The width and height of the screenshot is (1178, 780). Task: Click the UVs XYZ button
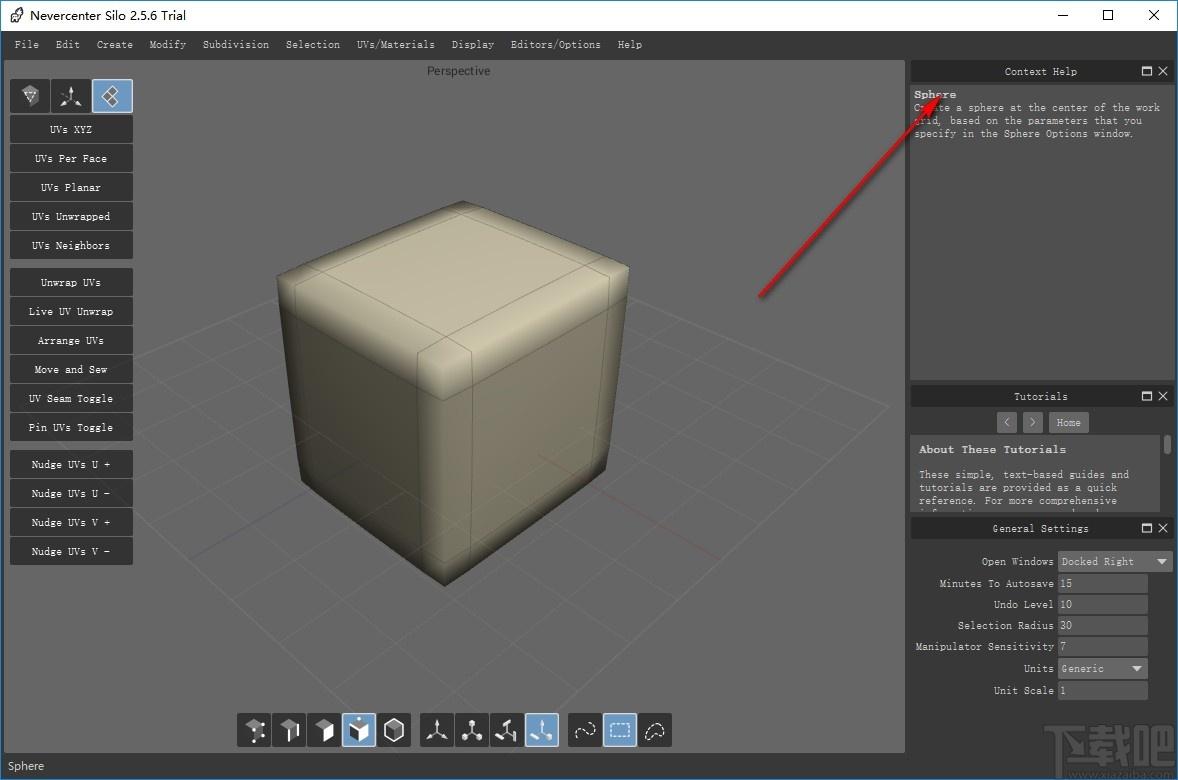coord(71,129)
